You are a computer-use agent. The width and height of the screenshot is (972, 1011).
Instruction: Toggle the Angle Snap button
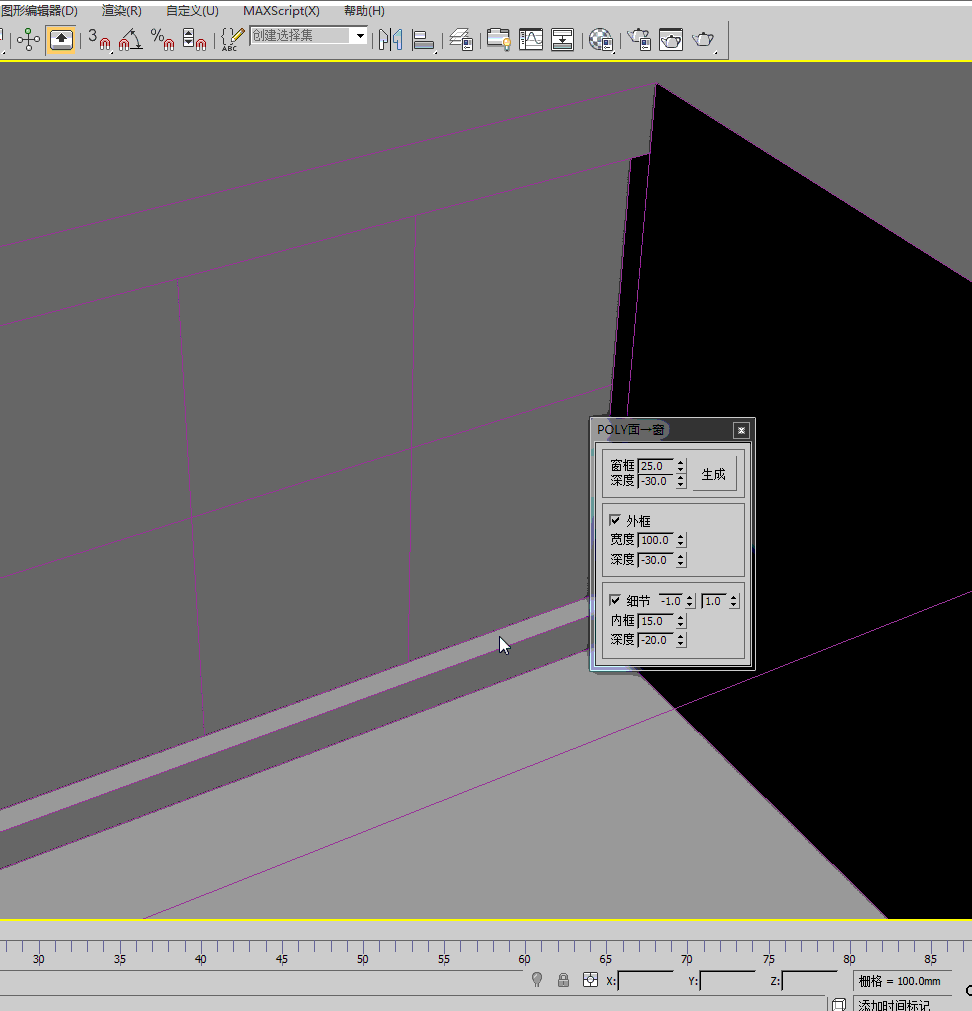[131, 40]
